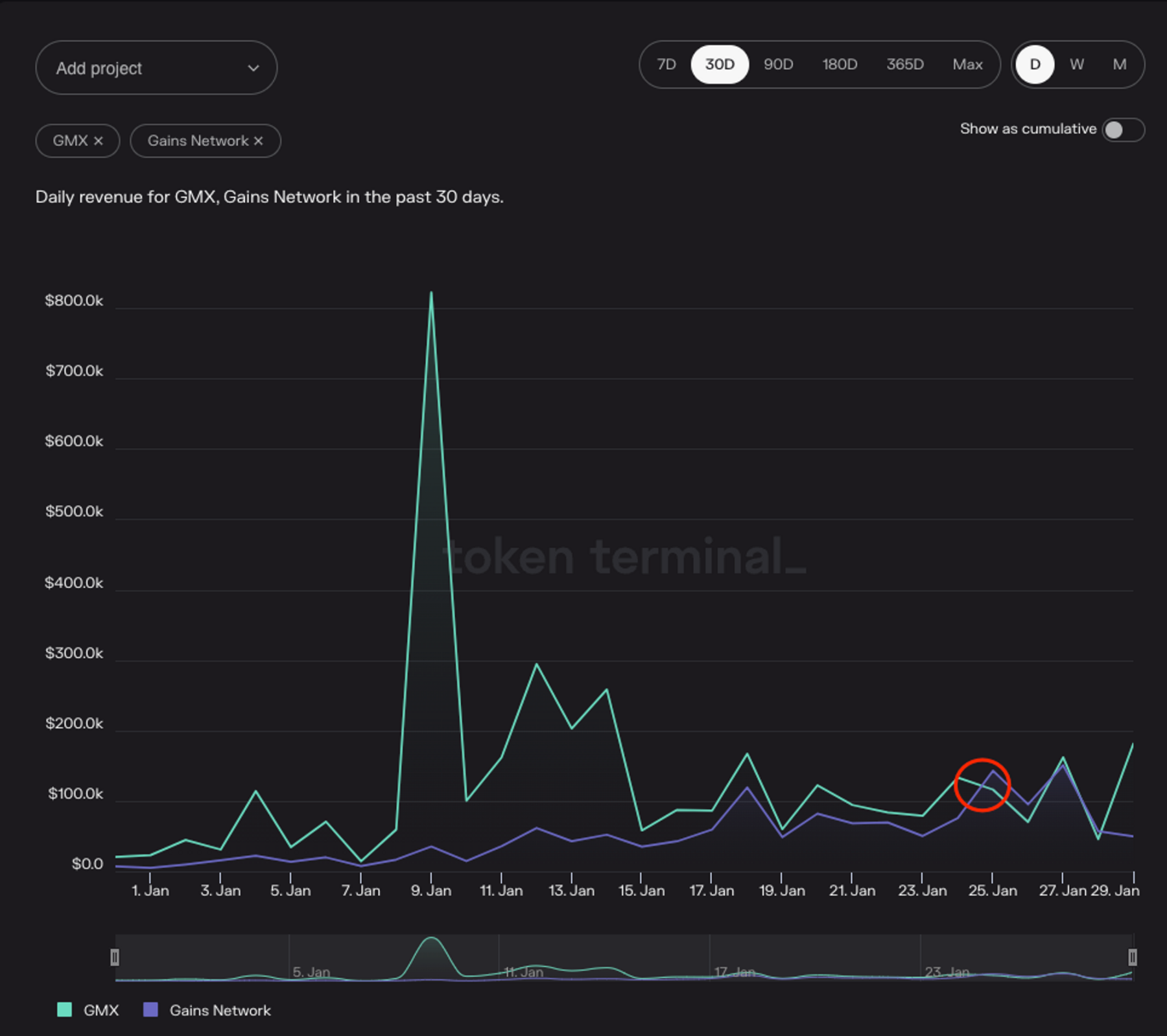Switch to the 180D range

840,64
